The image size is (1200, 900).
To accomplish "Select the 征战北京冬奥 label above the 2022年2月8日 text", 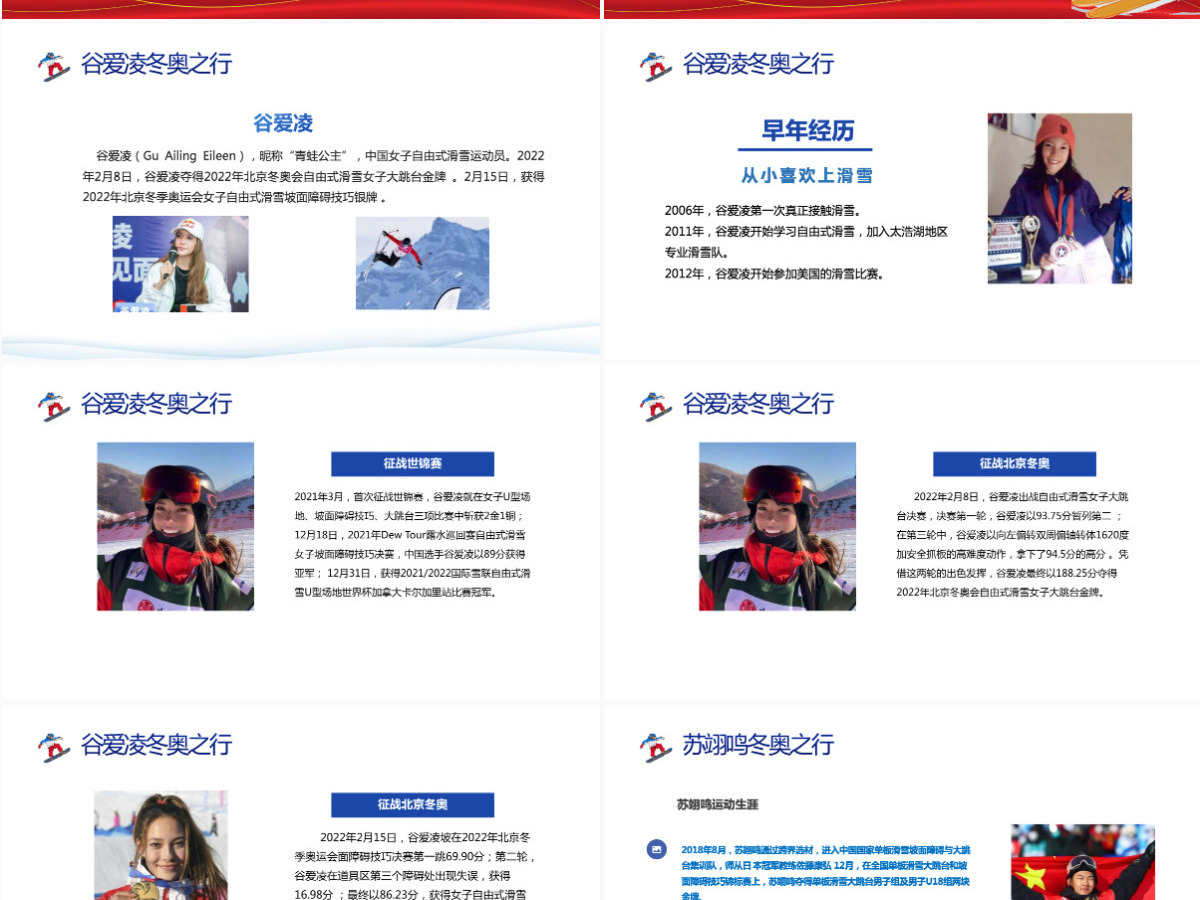I will pos(1014,464).
